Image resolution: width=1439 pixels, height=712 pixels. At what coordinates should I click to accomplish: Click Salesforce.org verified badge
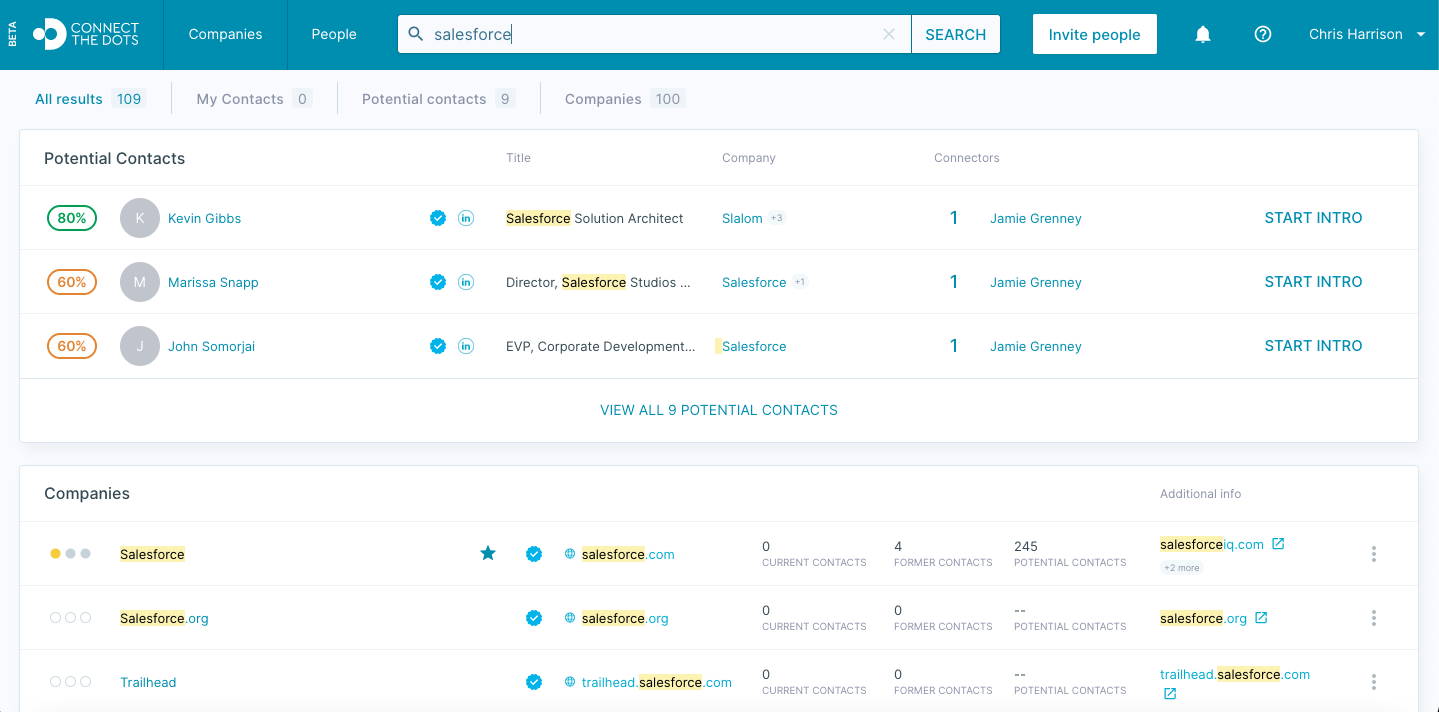tap(534, 618)
